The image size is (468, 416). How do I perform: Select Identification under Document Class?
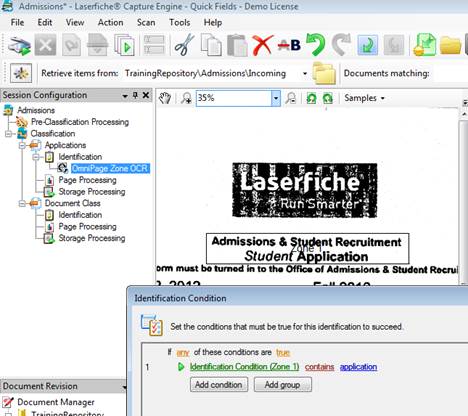click(80, 215)
